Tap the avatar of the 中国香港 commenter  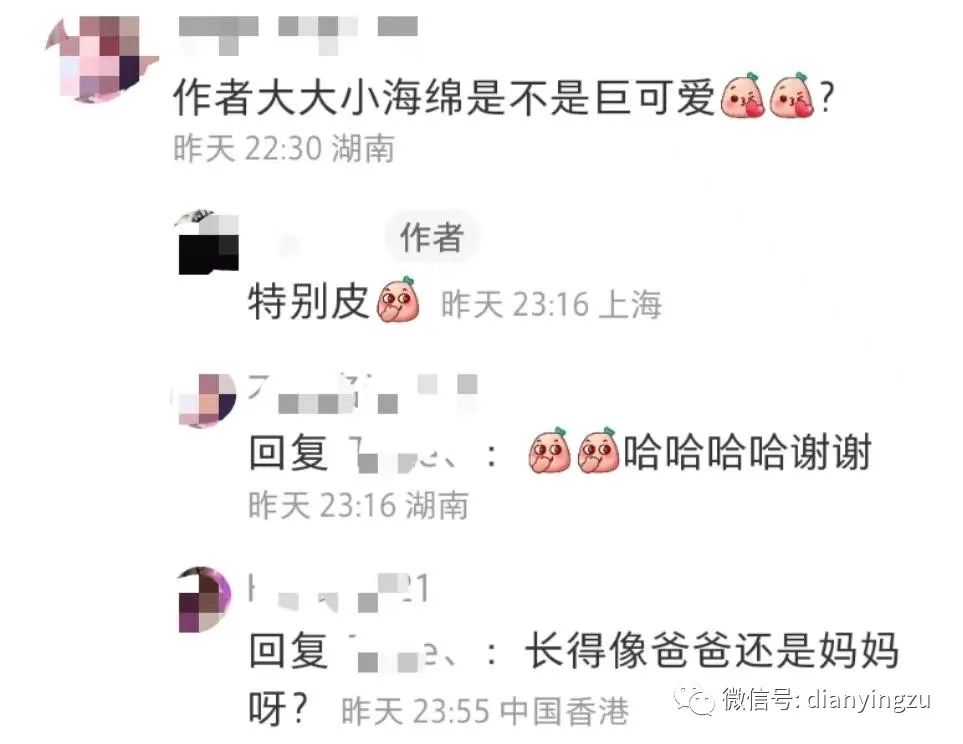(x=205, y=600)
